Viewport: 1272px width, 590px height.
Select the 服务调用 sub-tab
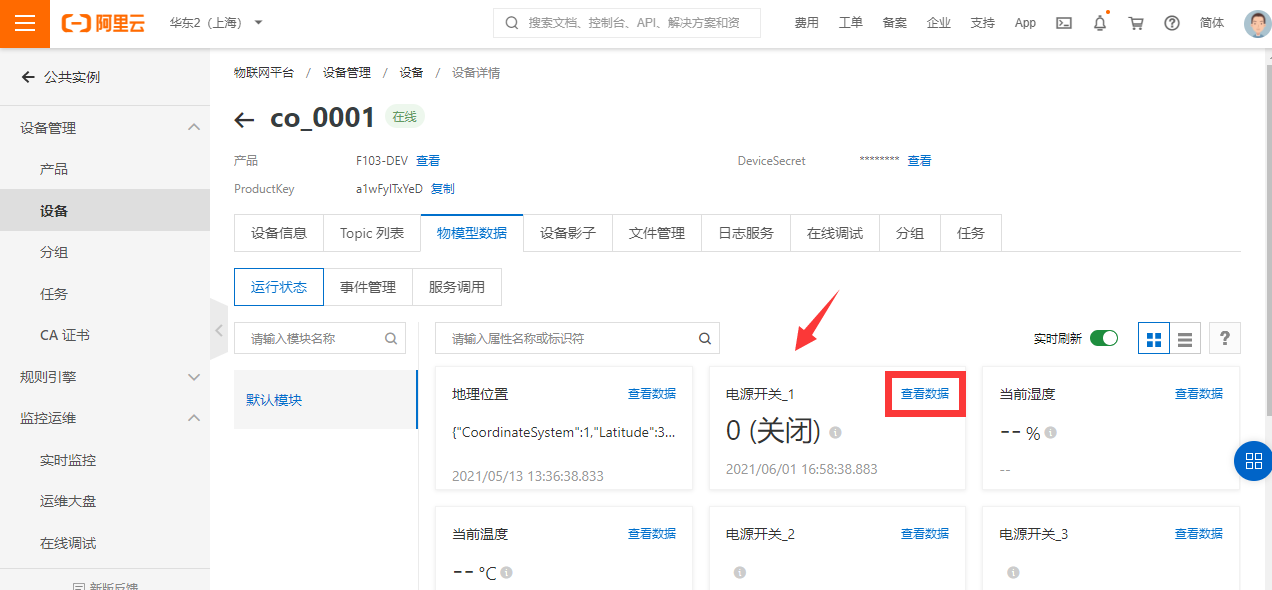coord(457,287)
